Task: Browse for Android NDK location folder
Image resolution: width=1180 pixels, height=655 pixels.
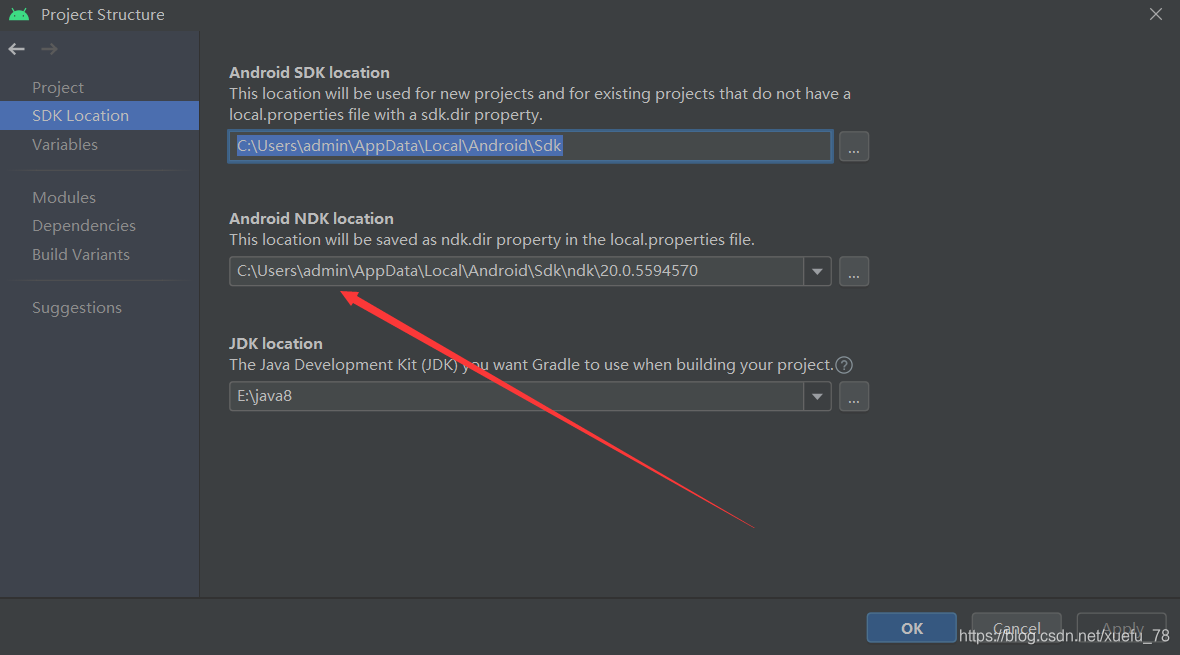Action: [x=853, y=271]
